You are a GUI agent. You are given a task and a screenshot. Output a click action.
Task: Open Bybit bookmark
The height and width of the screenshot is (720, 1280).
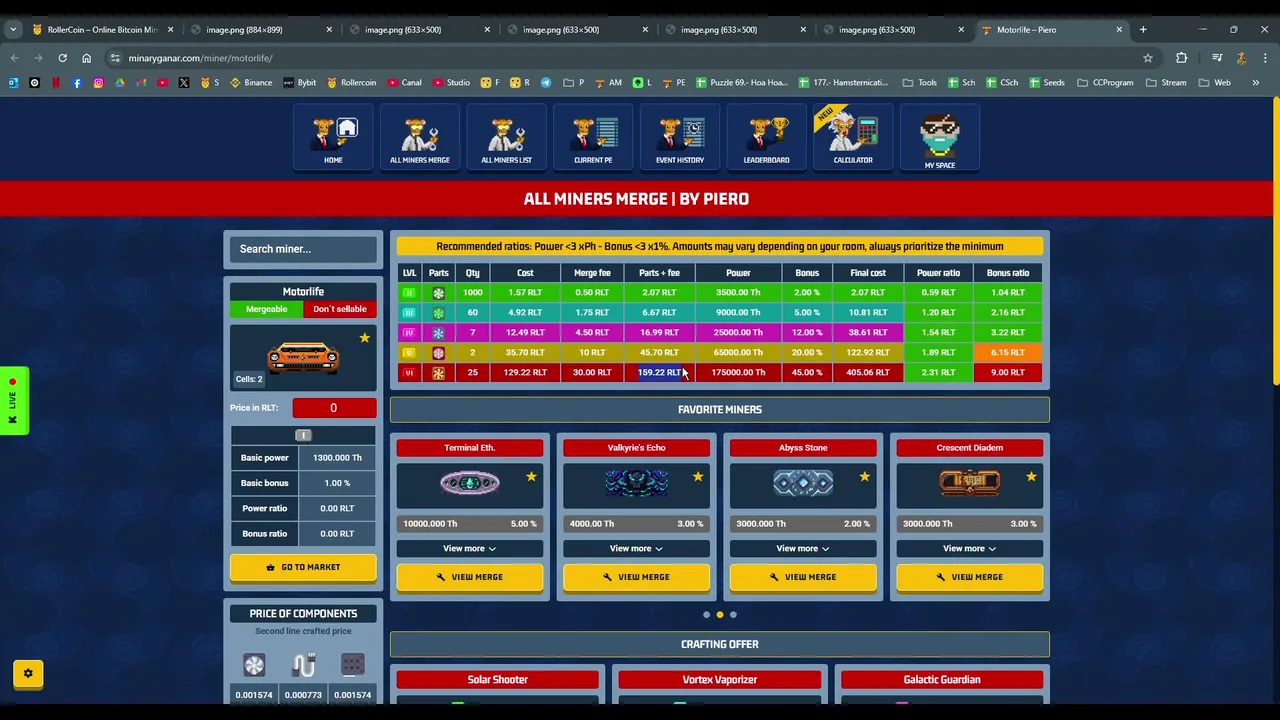tap(299, 83)
